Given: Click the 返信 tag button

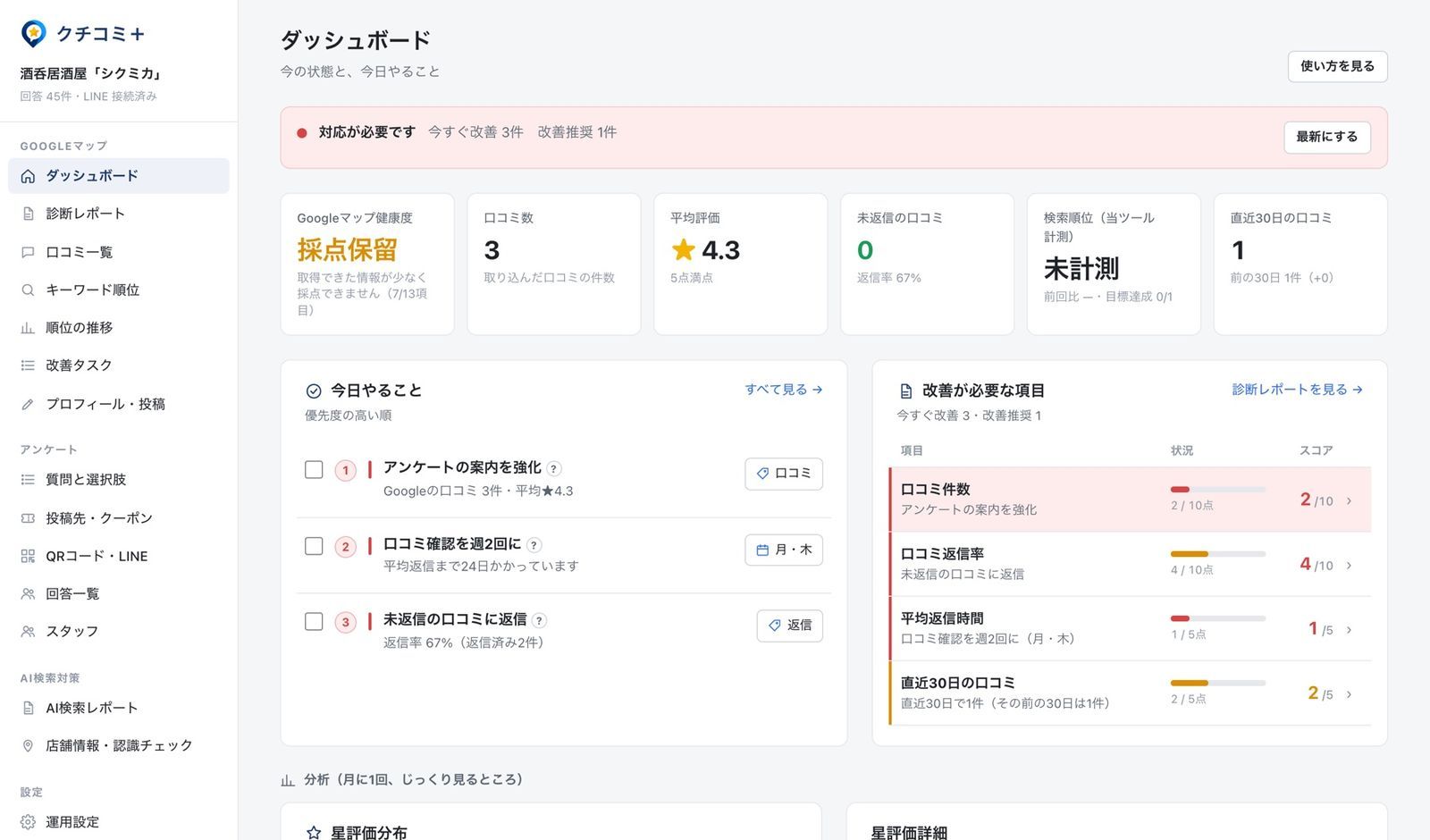Looking at the screenshot, I should (790, 626).
